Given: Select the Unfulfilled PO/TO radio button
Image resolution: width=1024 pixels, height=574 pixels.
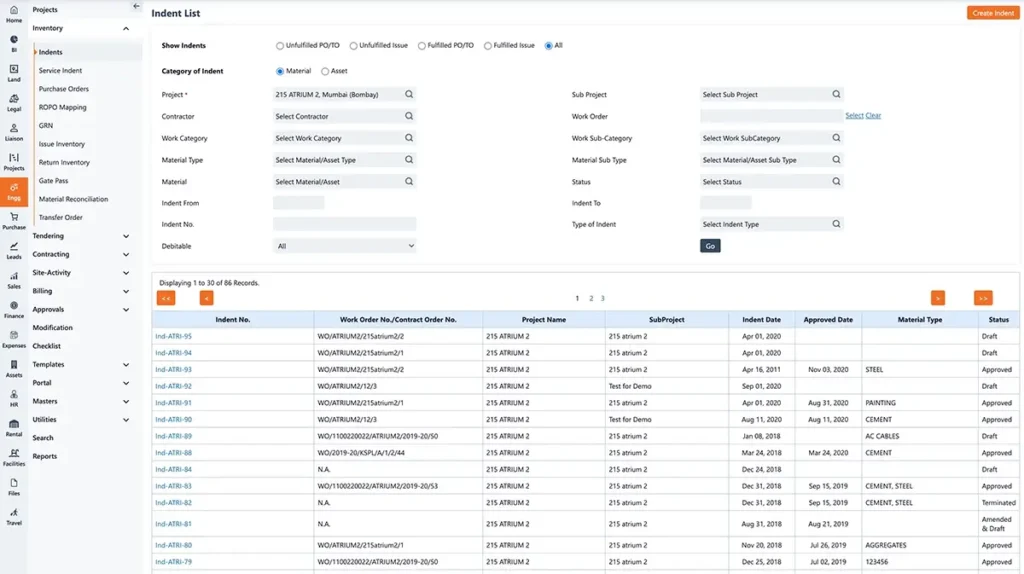Looking at the screenshot, I should [280, 46].
